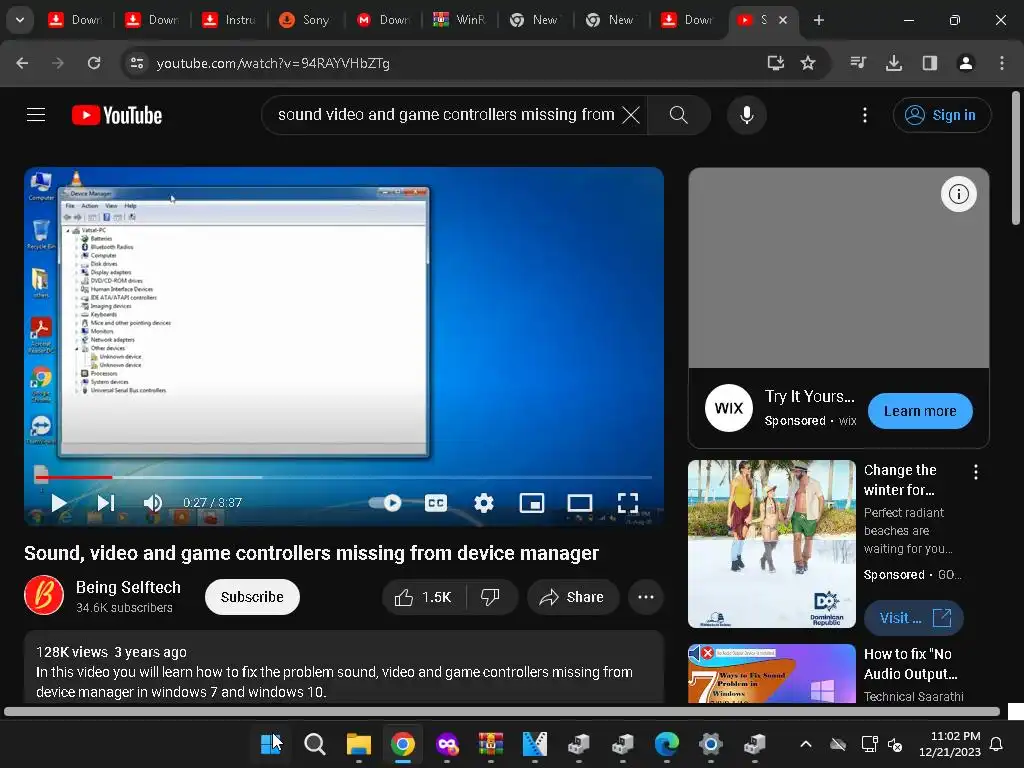Open Chrome profile menu
The width and height of the screenshot is (1024, 768).
966,63
